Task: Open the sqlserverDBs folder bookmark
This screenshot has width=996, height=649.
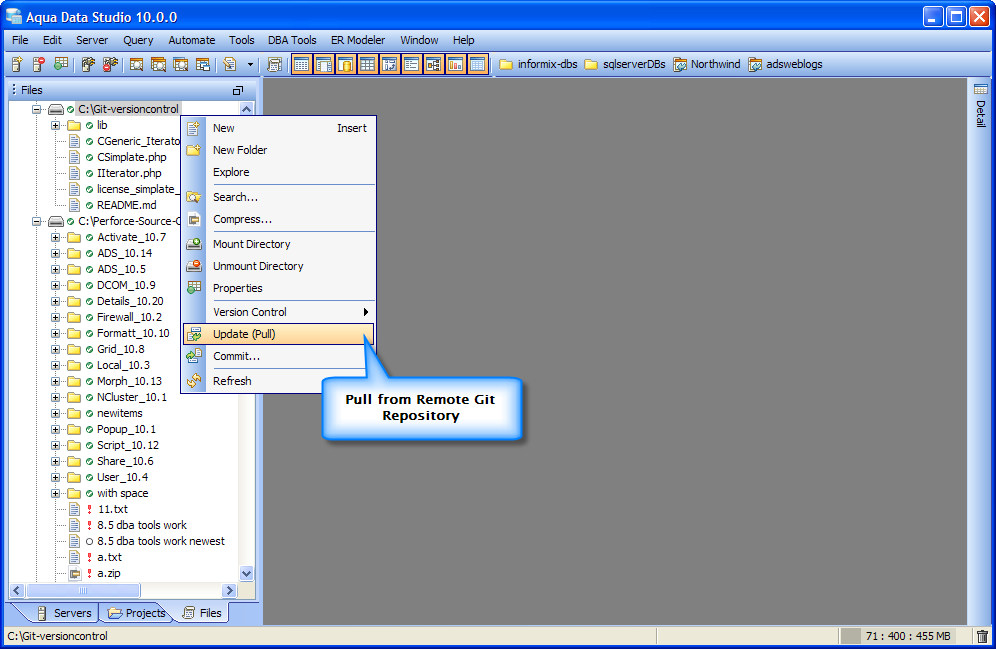Action: (624, 64)
